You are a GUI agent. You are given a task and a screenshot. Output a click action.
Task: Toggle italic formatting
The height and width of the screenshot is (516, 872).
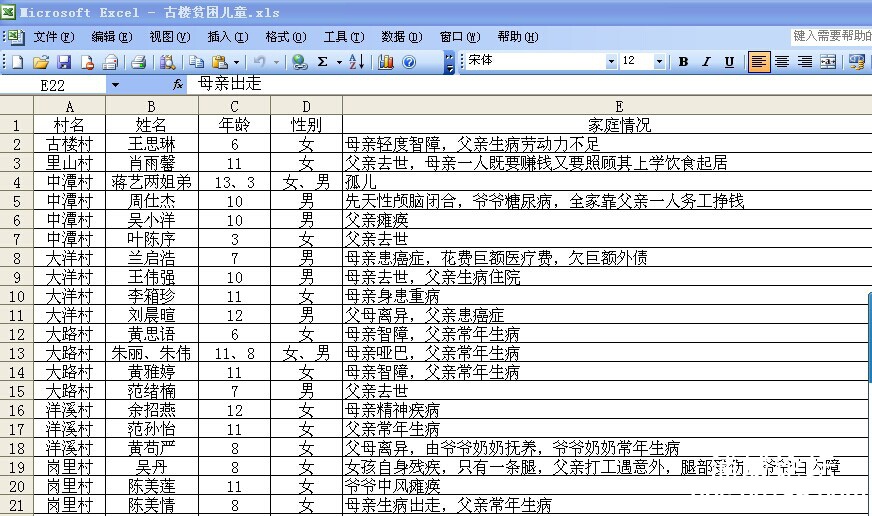[706, 62]
